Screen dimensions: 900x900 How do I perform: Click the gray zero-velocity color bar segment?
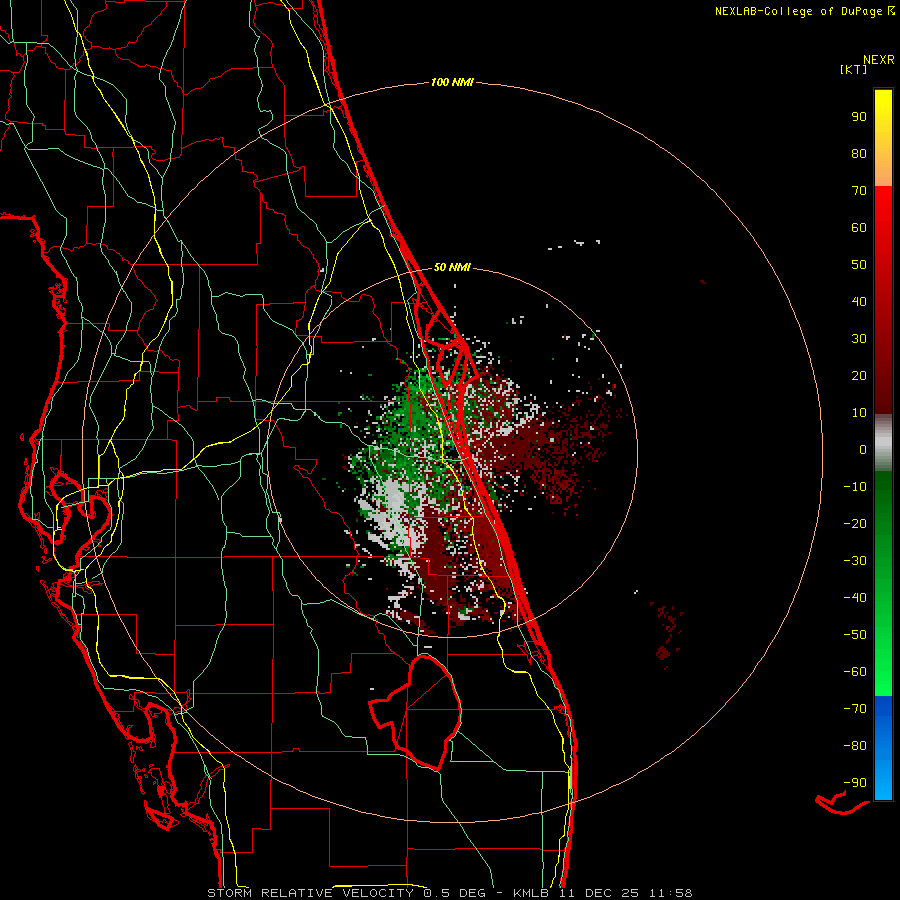coord(883,443)
